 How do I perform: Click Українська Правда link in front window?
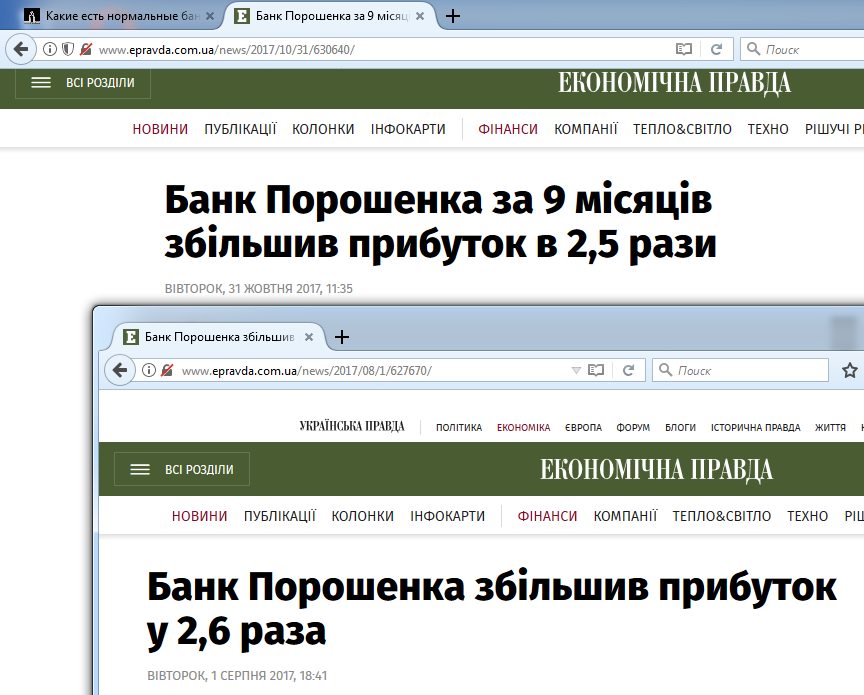352,426
